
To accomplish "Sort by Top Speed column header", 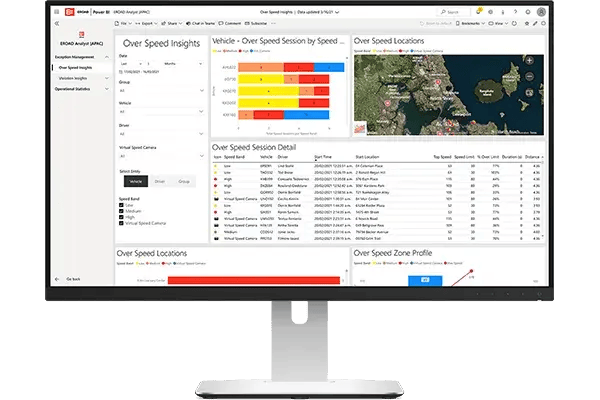I will pos(442,157).
